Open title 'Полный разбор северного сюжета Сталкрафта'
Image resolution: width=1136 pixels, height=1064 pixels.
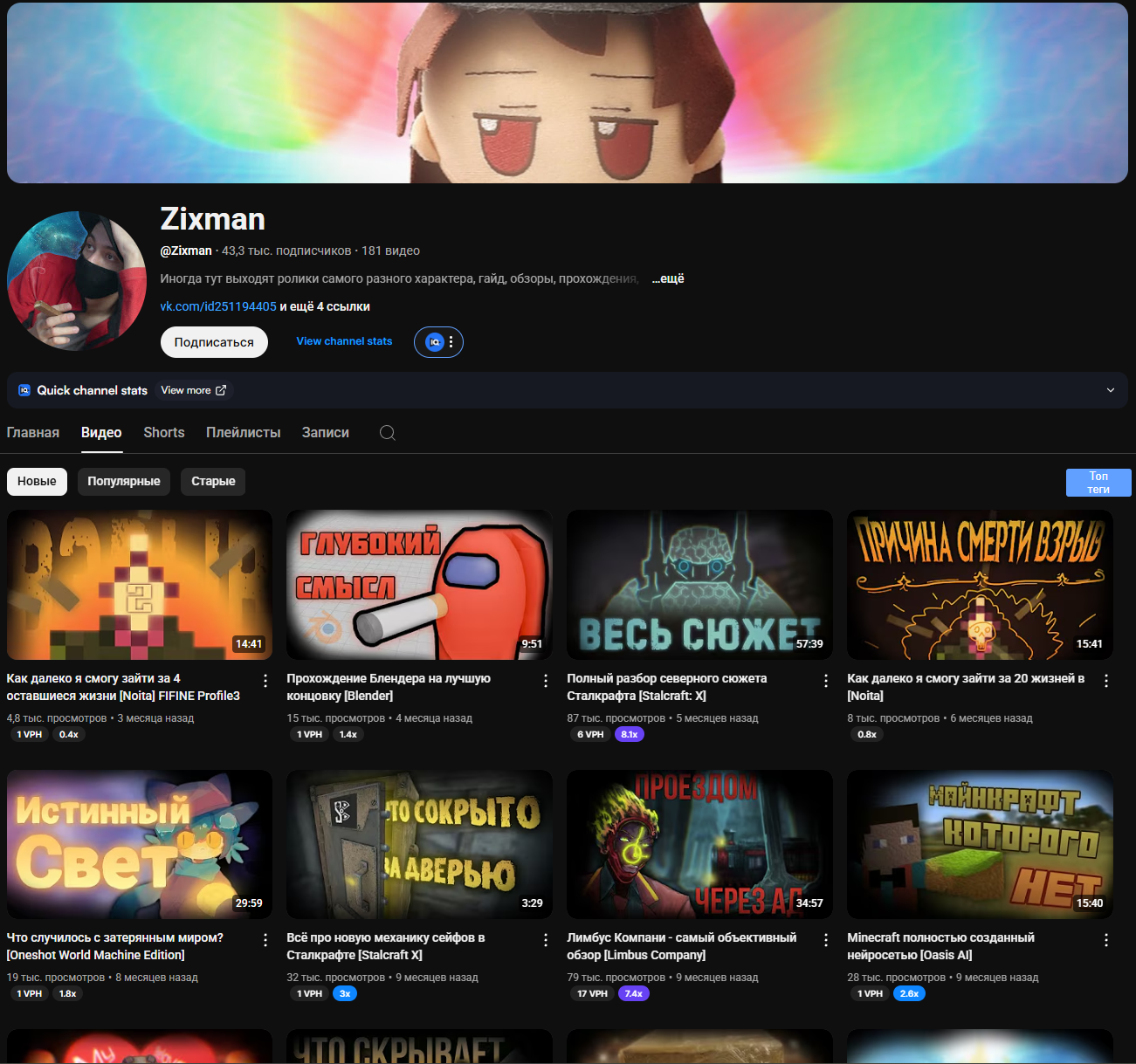point(667,687)
